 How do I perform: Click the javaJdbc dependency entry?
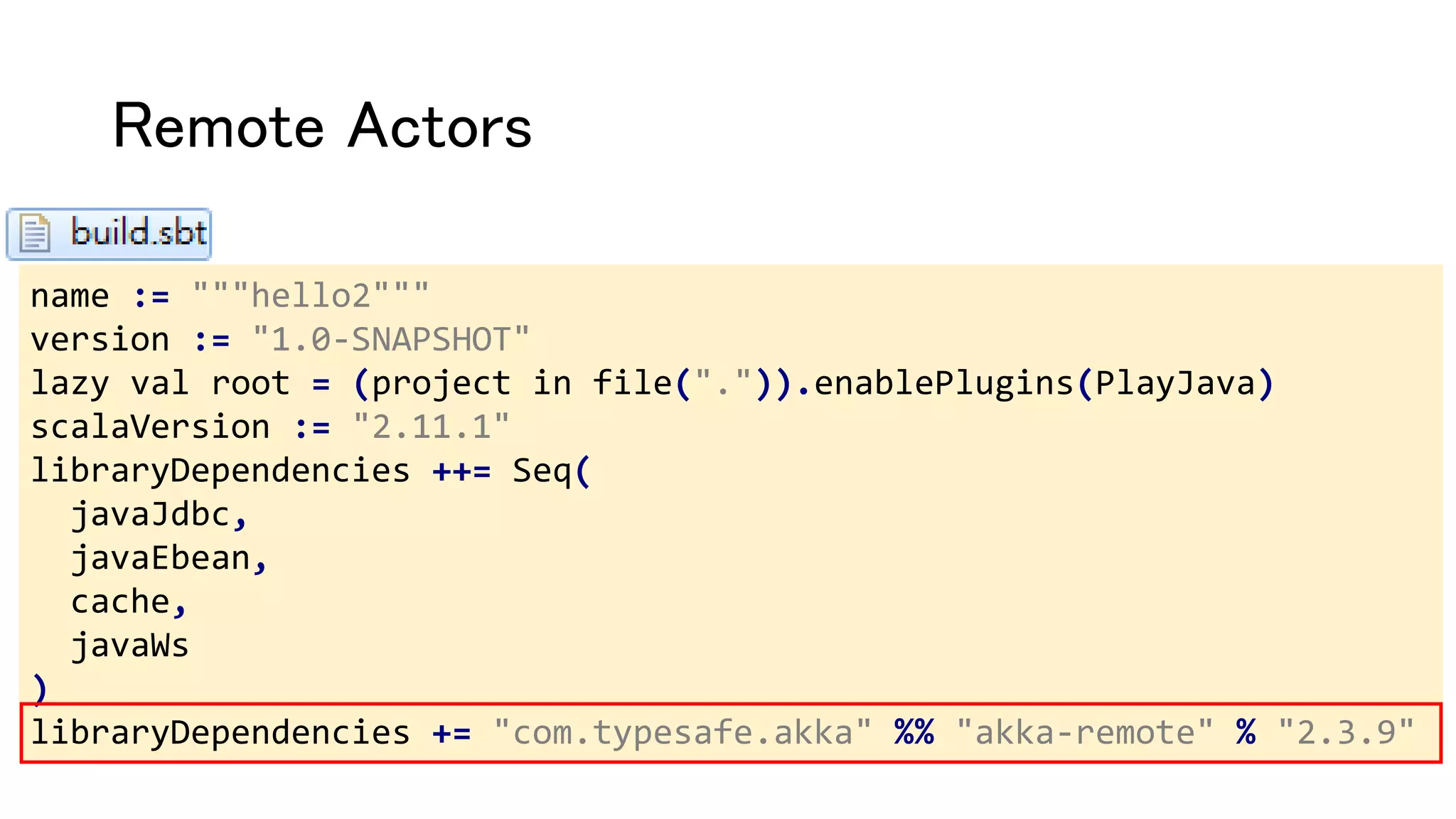[x=159, y=515]
